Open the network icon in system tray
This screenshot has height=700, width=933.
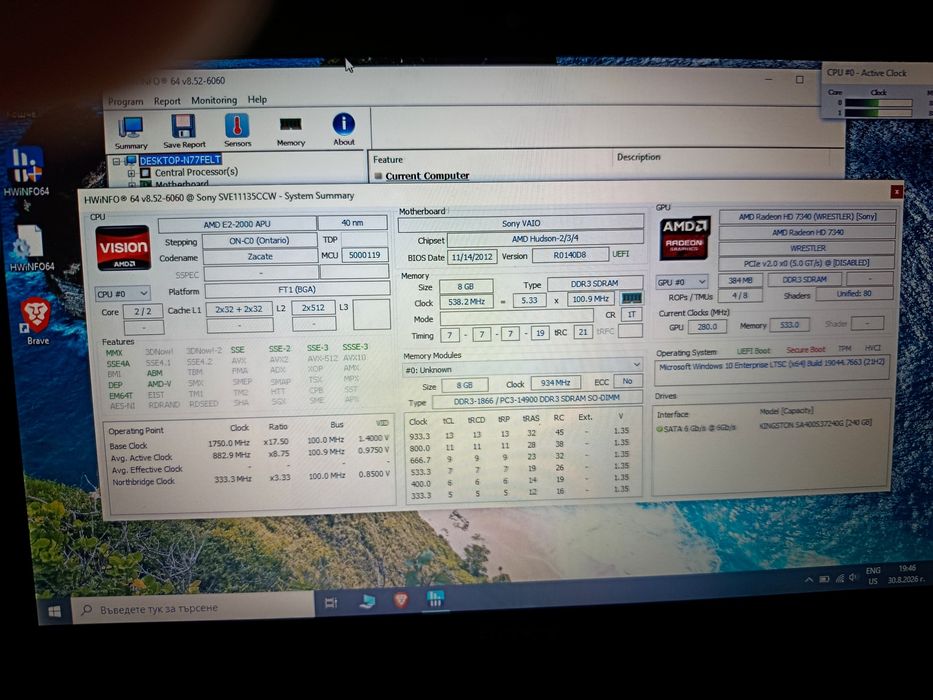pyautogui.click(x=840, y=578)
